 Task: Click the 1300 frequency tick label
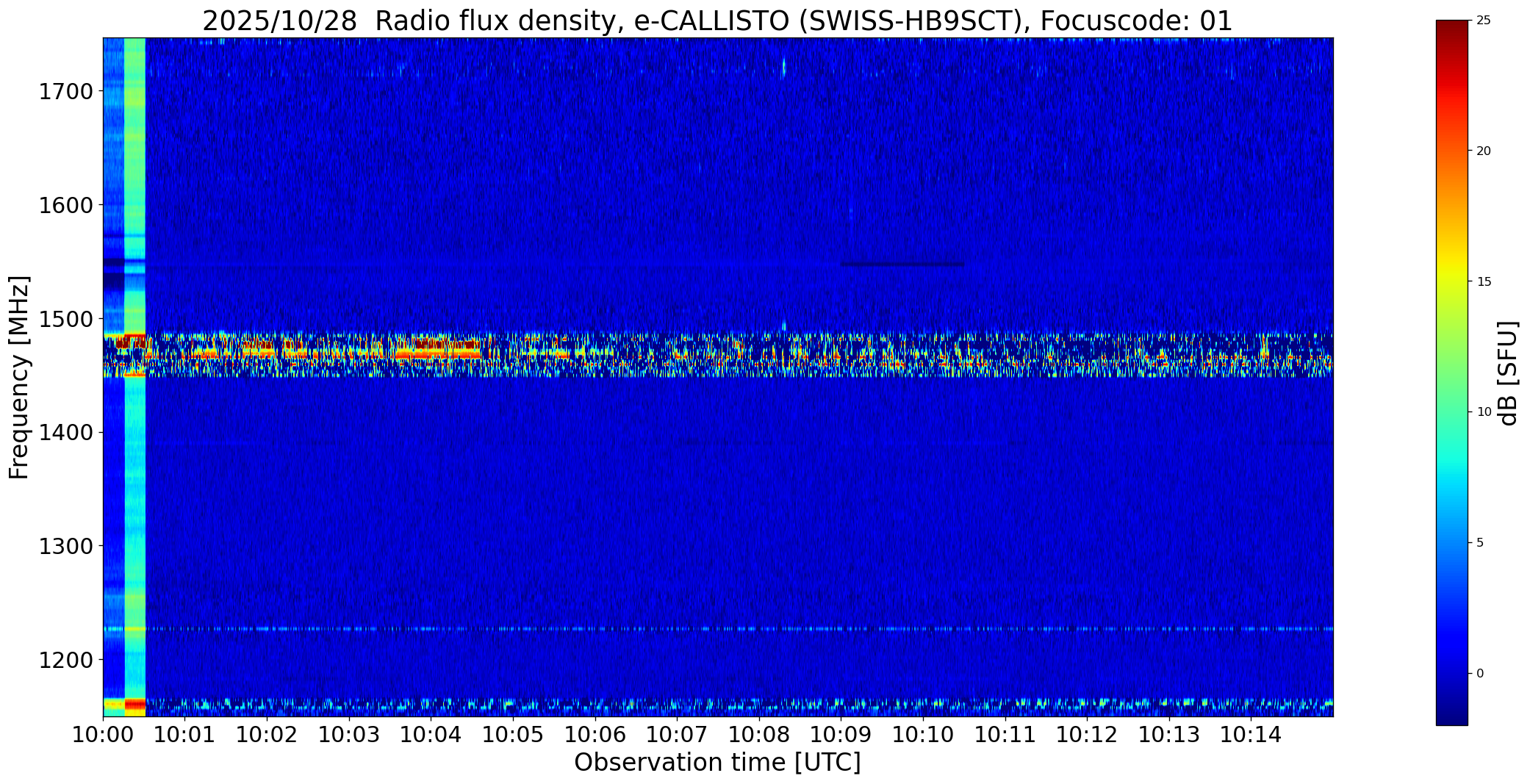pos(65,546)
